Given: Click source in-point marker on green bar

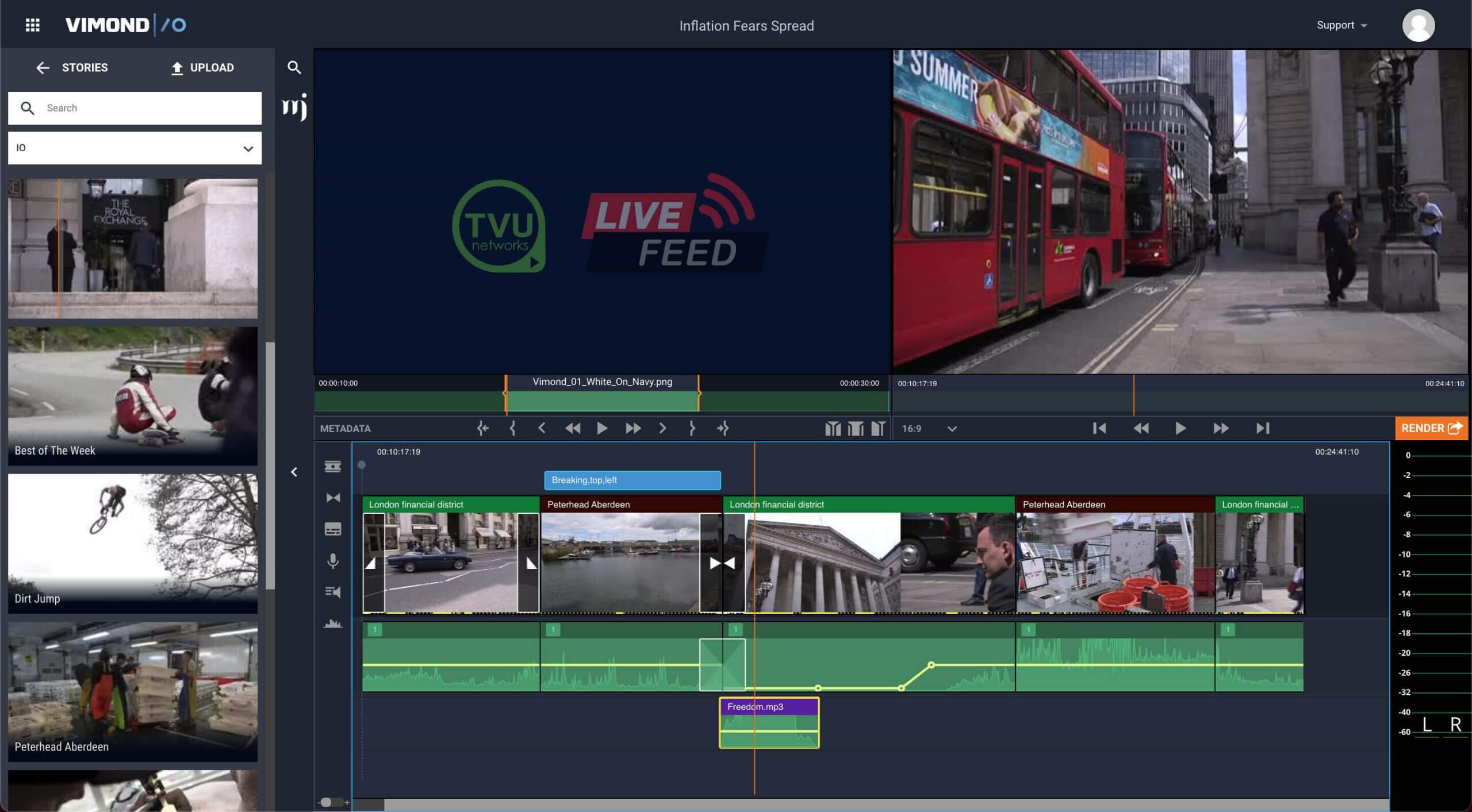Looking at the screenshot, I should 505,394.
